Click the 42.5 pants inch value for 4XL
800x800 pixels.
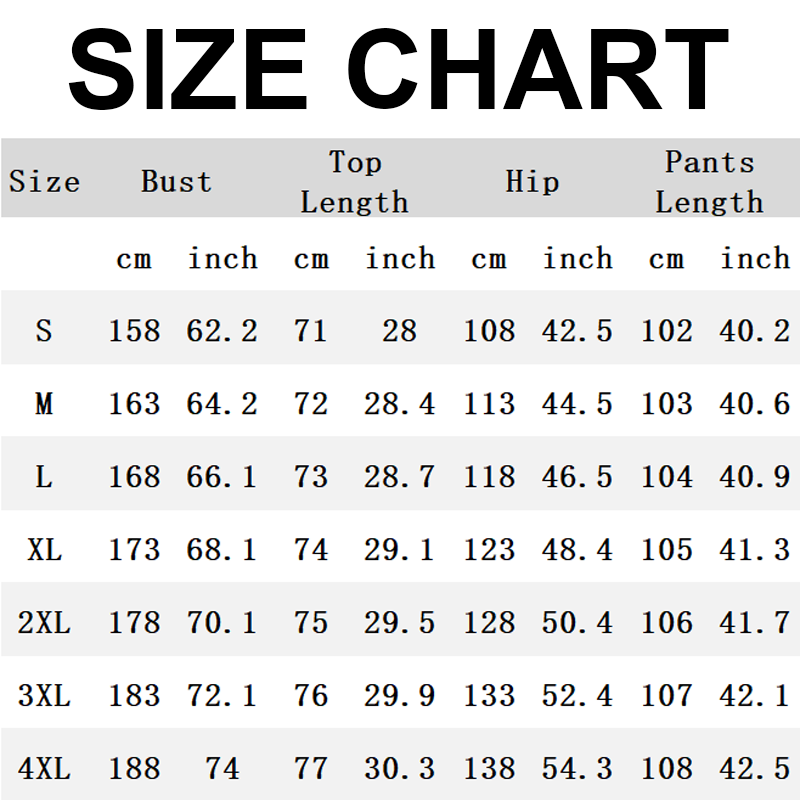click(755, 768)
